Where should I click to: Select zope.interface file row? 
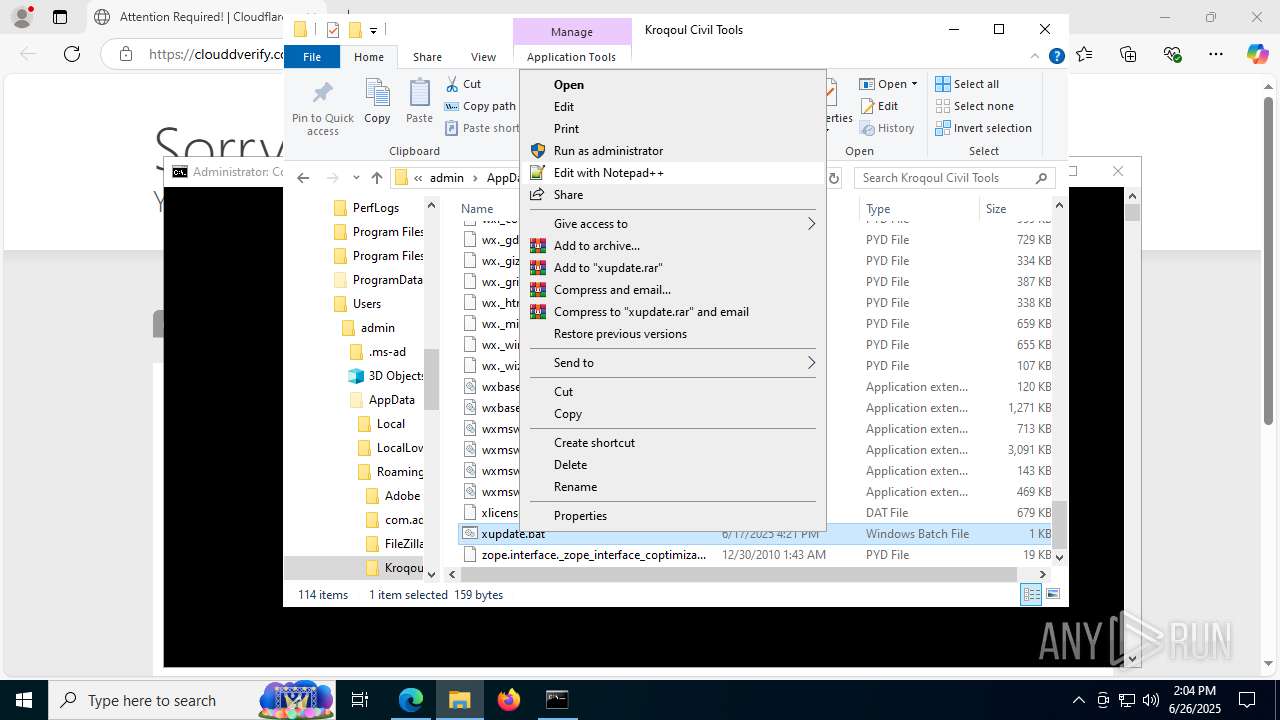tap(755, 555)
